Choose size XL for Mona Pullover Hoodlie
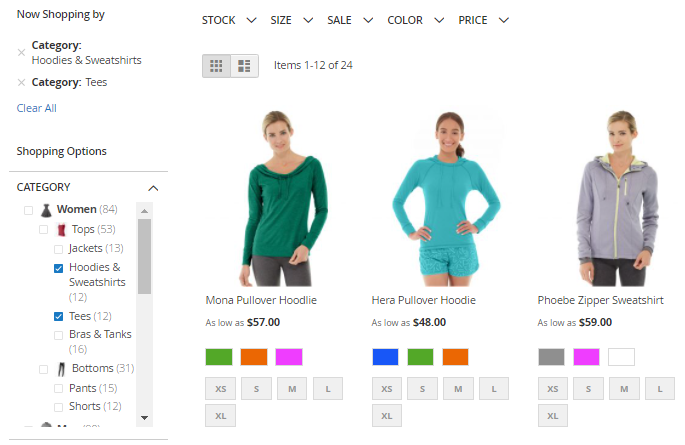Viewport: 685px width, 445px height. [x=221, y=416]
